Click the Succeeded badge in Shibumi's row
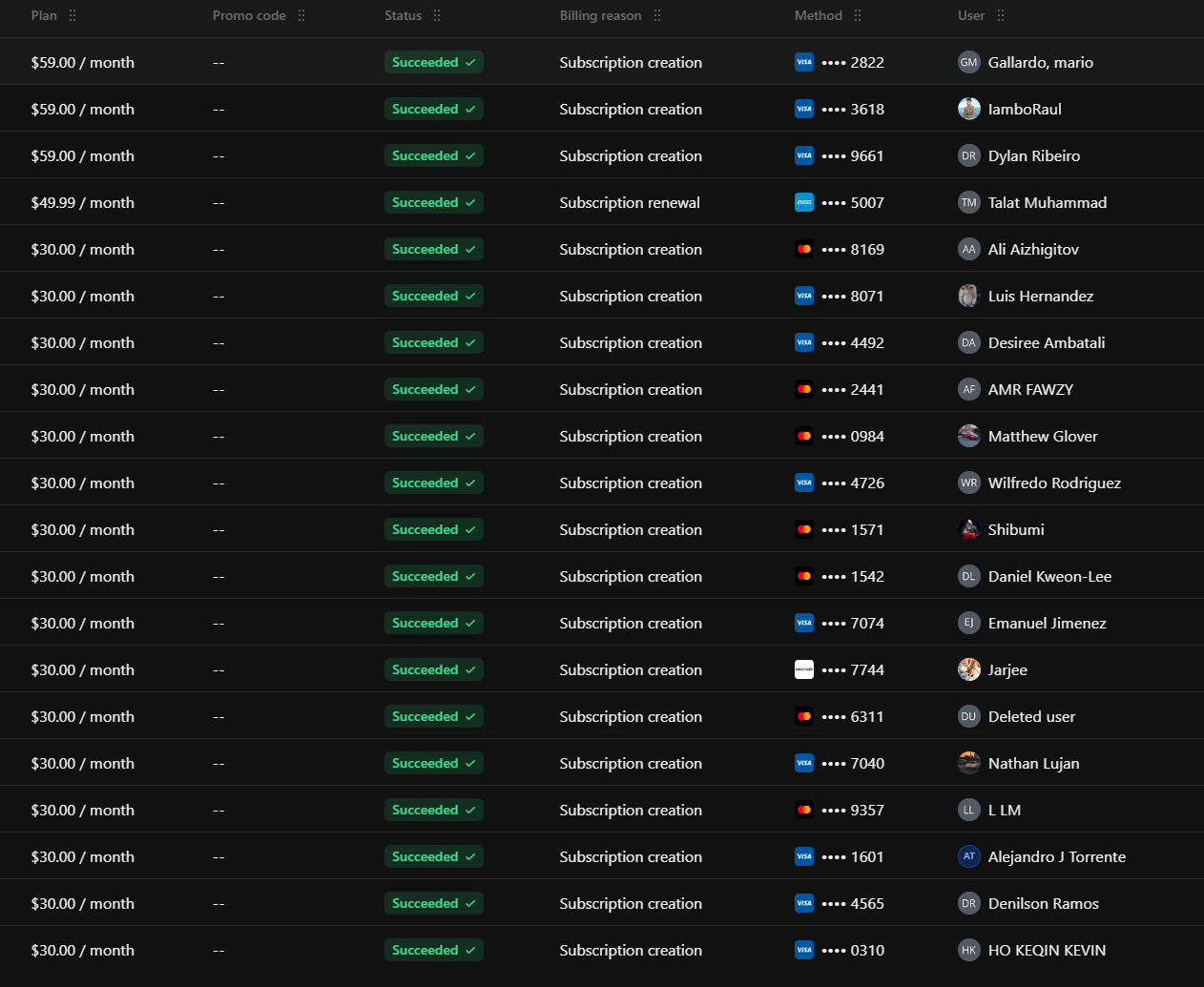The height and width of the screenshot is (987, 1204). pyautogui.click(x=433, y=529)
